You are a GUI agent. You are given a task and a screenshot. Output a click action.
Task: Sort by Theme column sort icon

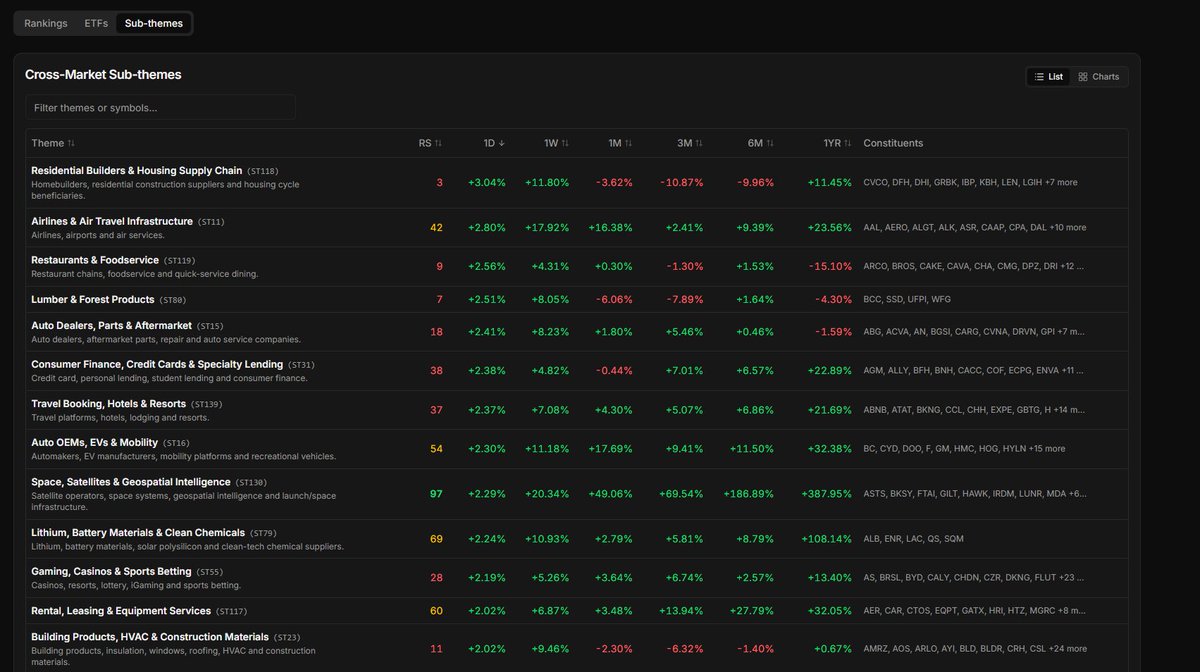(71, 143)
